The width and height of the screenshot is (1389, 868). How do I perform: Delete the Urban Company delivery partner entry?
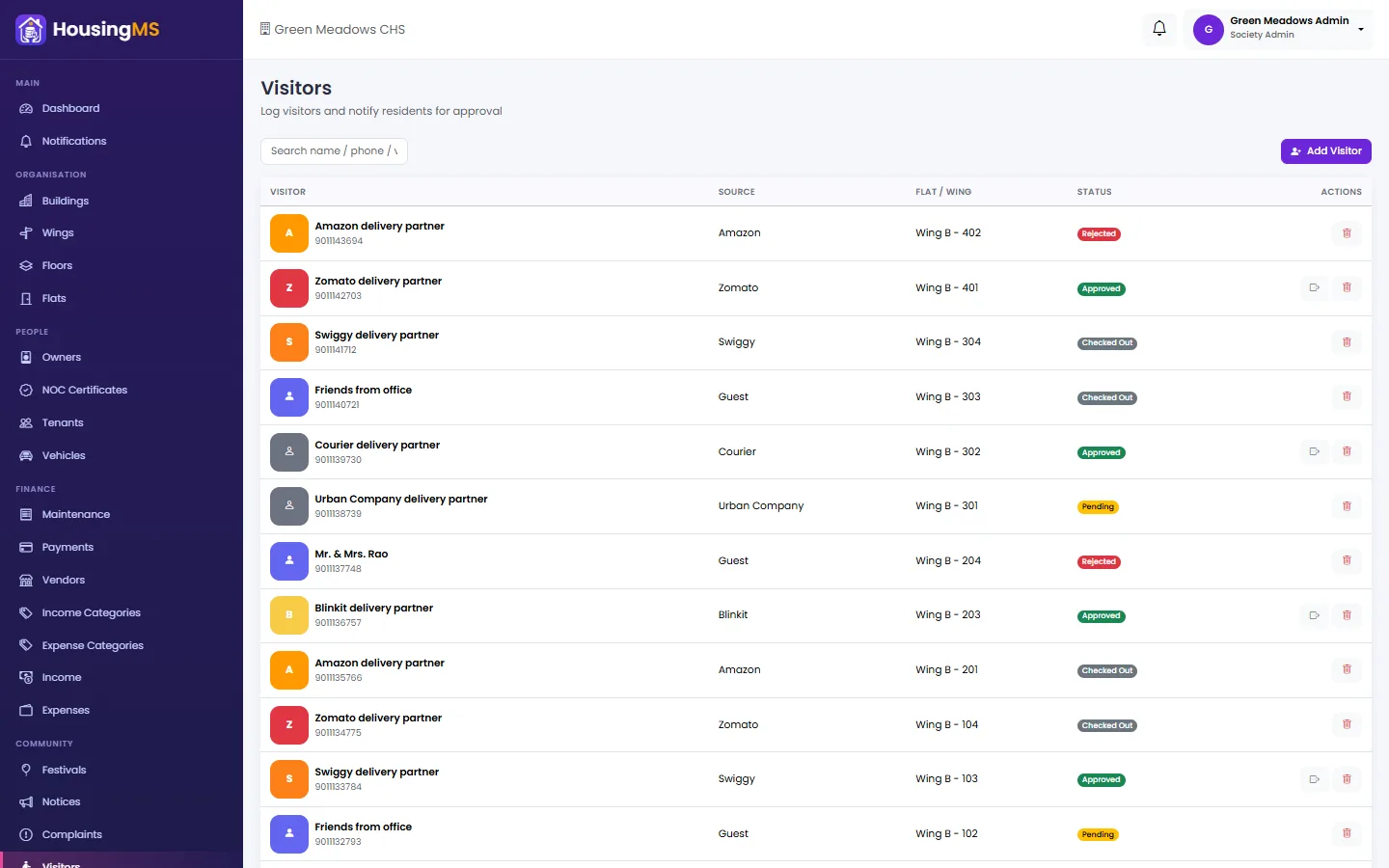coord(1347,506)
